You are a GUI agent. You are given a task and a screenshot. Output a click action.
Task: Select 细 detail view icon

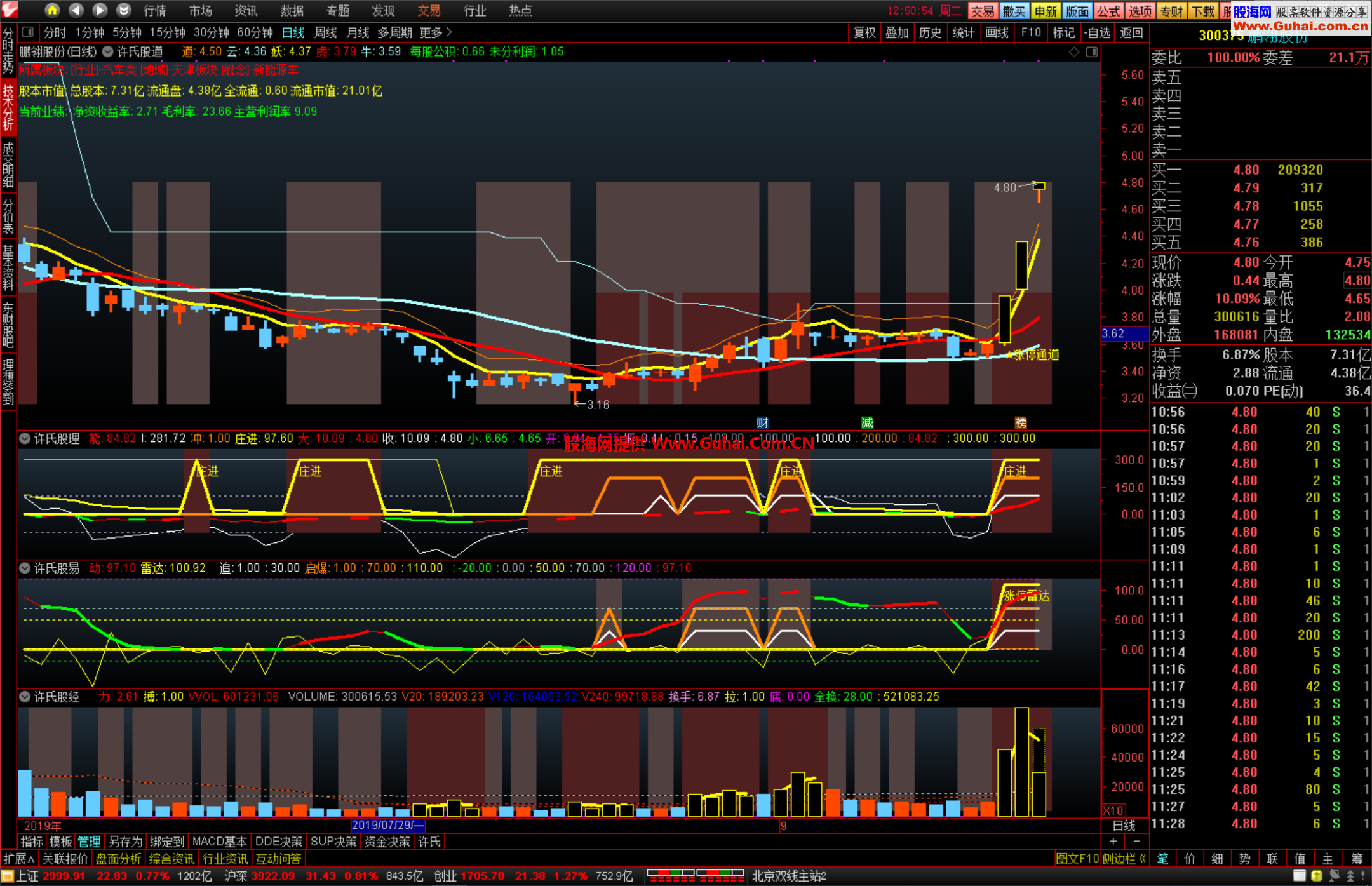[1217, 859]
